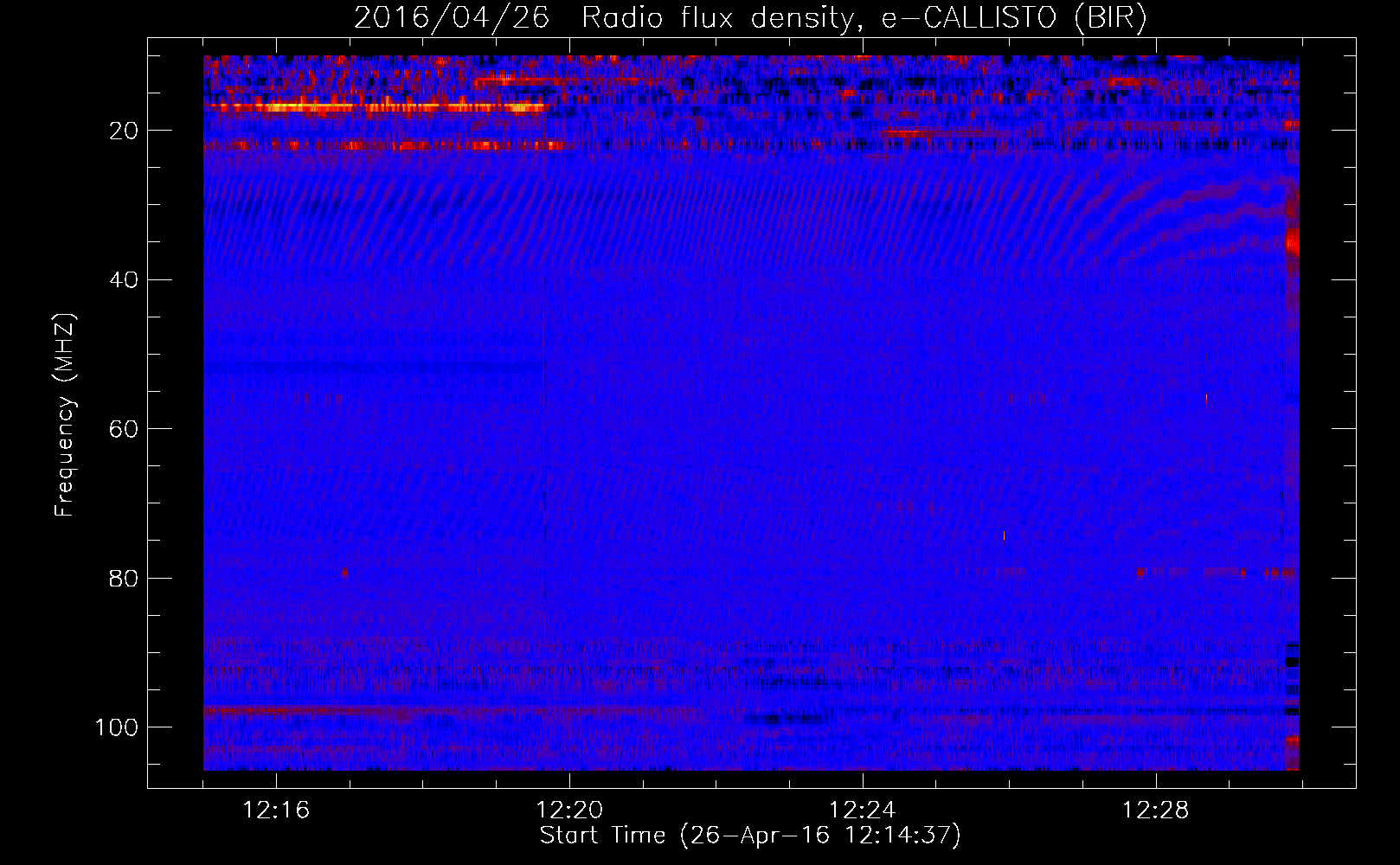Click the red horizontal band near 98 MHz
1400x865 pixels.
(x=450, y=712)
